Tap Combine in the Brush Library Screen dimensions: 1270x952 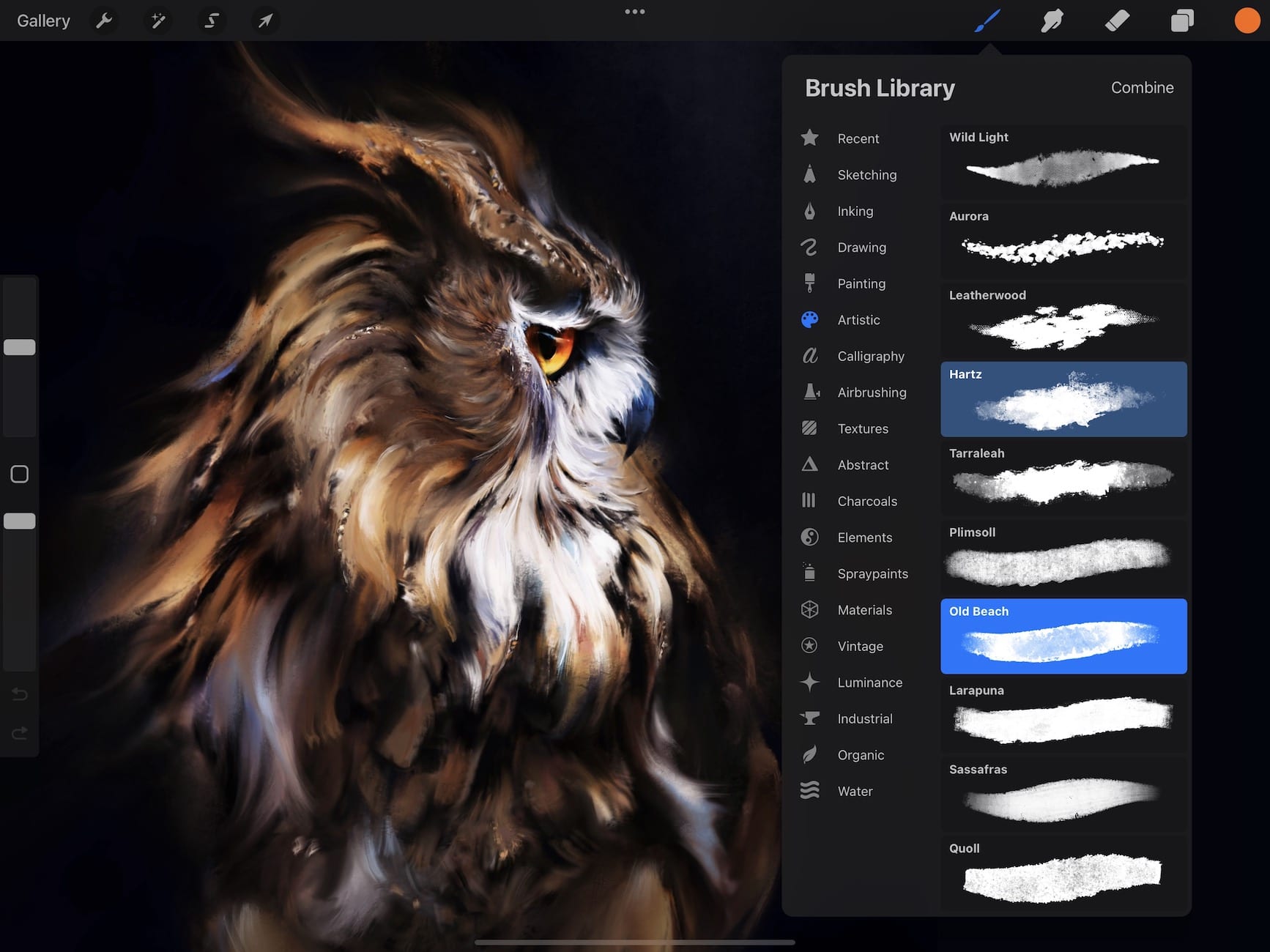pos(1141,87)
